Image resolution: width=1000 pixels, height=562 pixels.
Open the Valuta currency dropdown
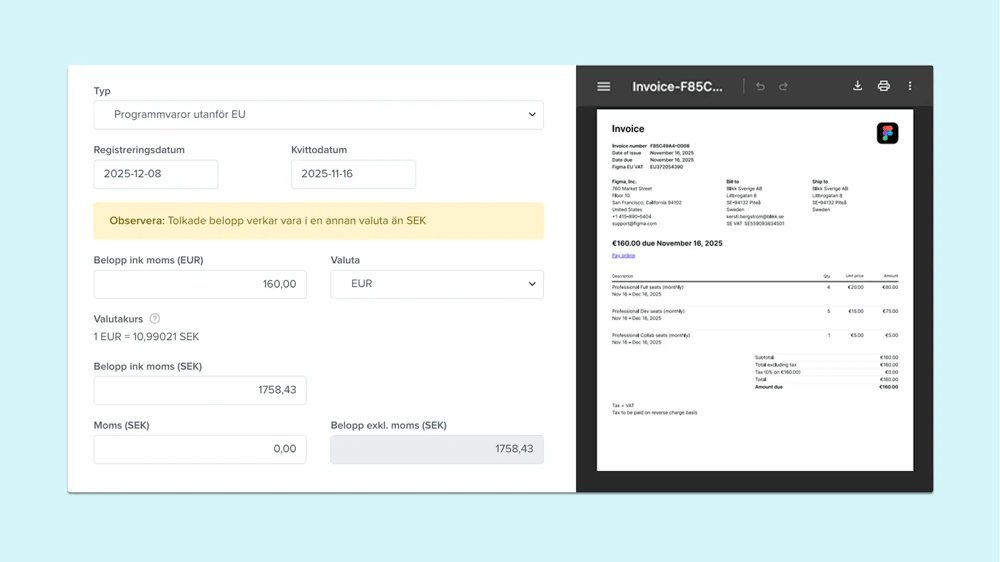[437, 284]
